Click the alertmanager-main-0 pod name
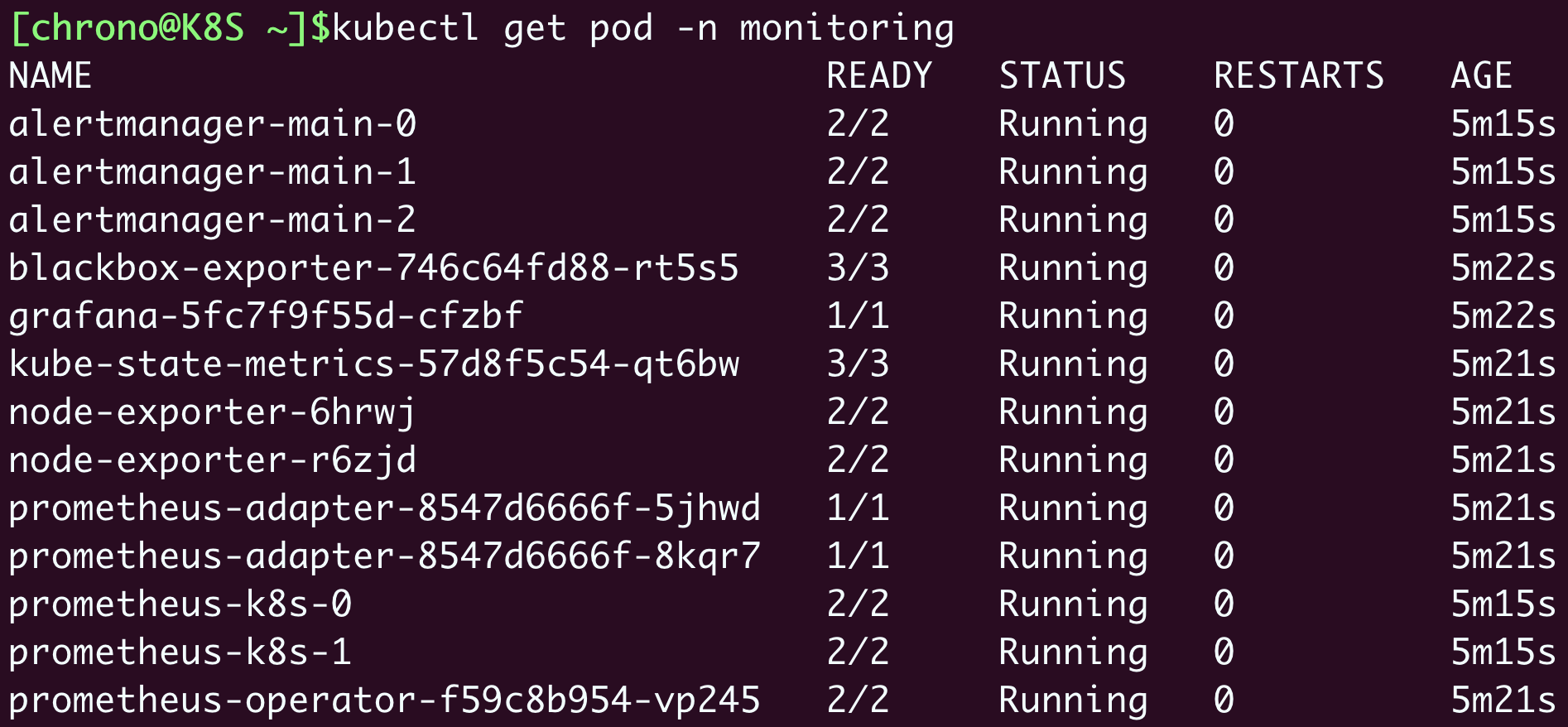The width and height of the screenshot is (1568, 727). 212,124
